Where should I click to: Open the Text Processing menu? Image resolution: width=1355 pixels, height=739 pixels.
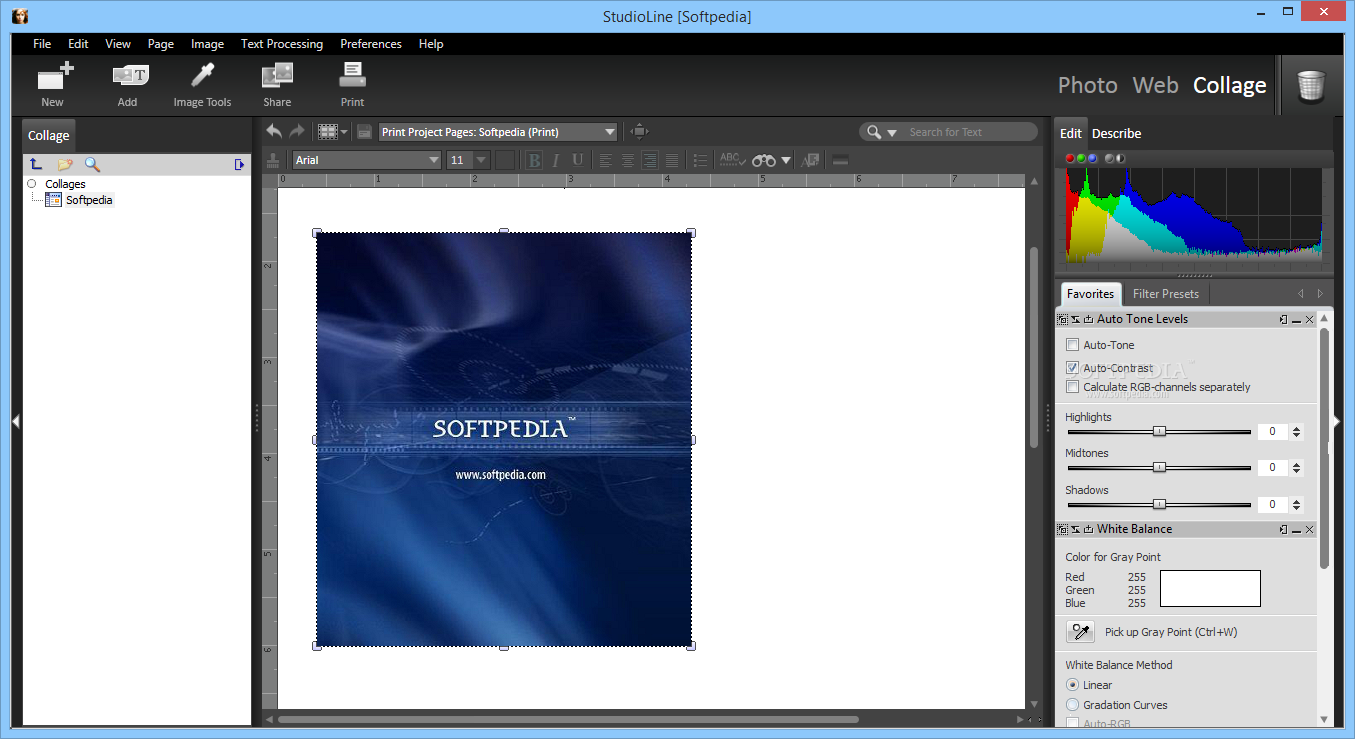[282, 44]
